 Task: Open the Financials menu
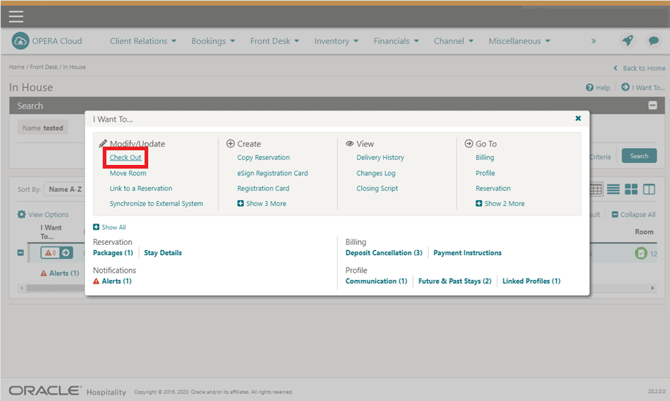(x=396, y=41)
